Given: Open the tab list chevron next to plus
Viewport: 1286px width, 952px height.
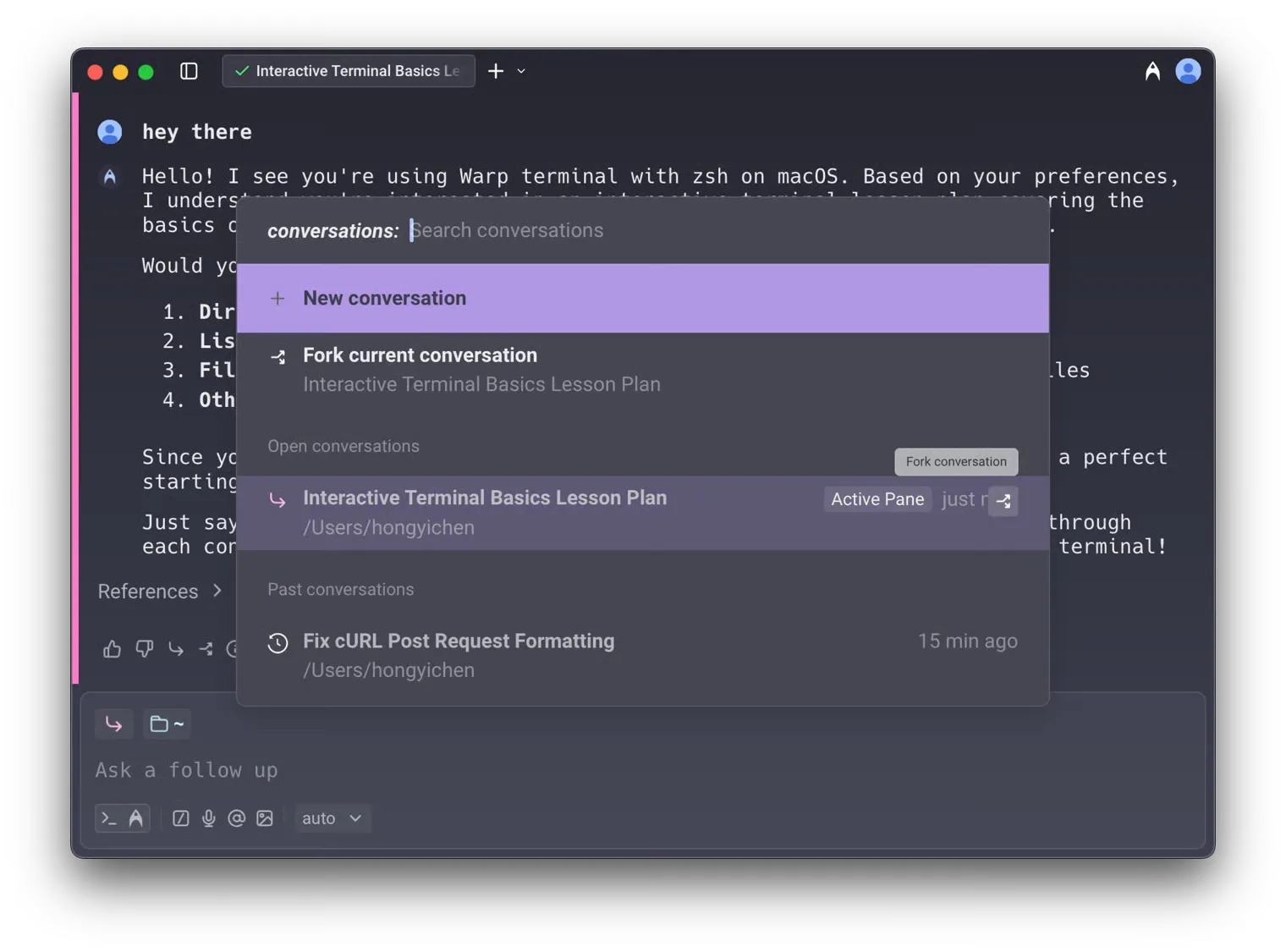Looking at the screenshot, I should 521,71.
